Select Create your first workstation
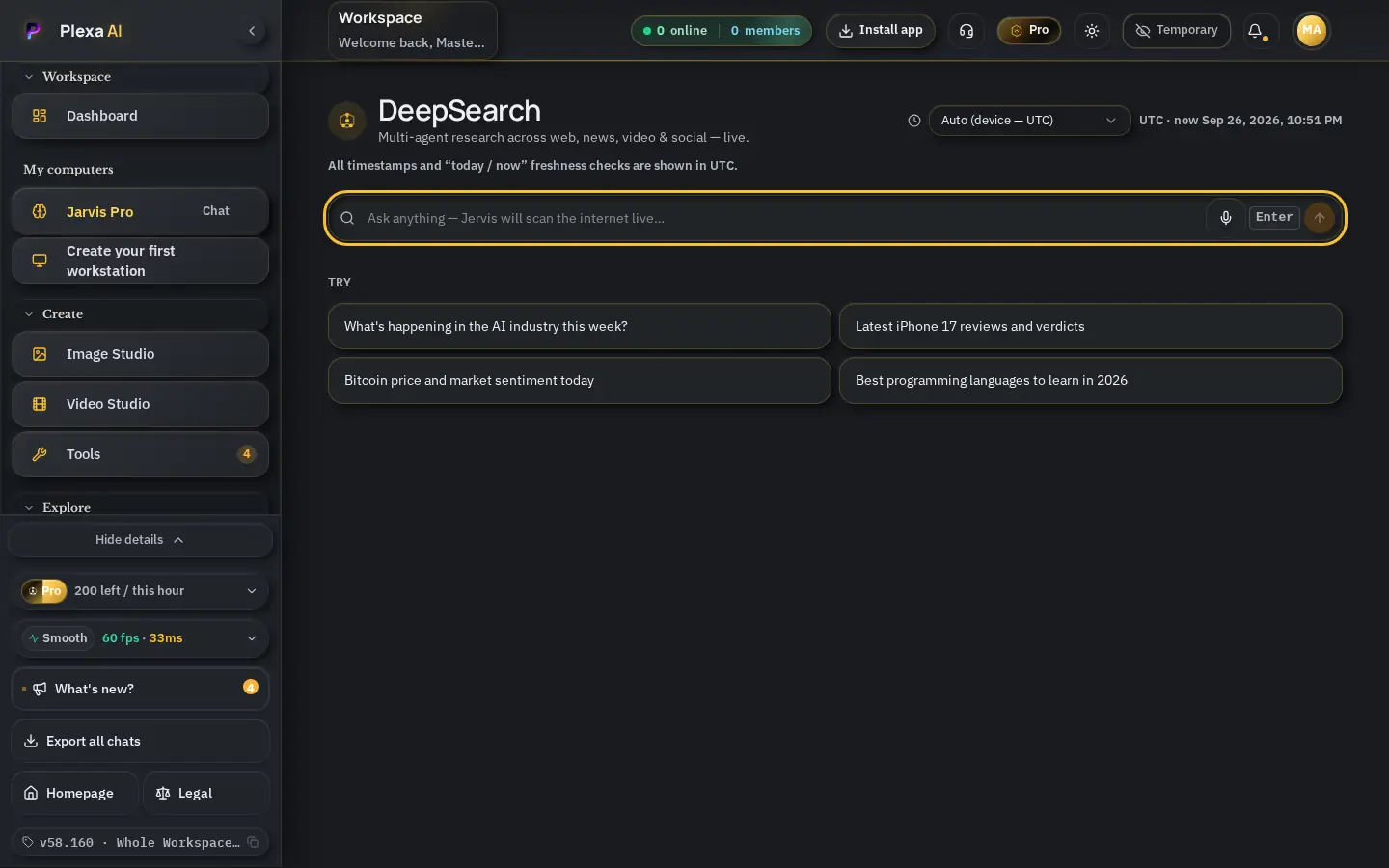Image resolution: width=1389 pixels, height=868 pixels. click(140, 260)
